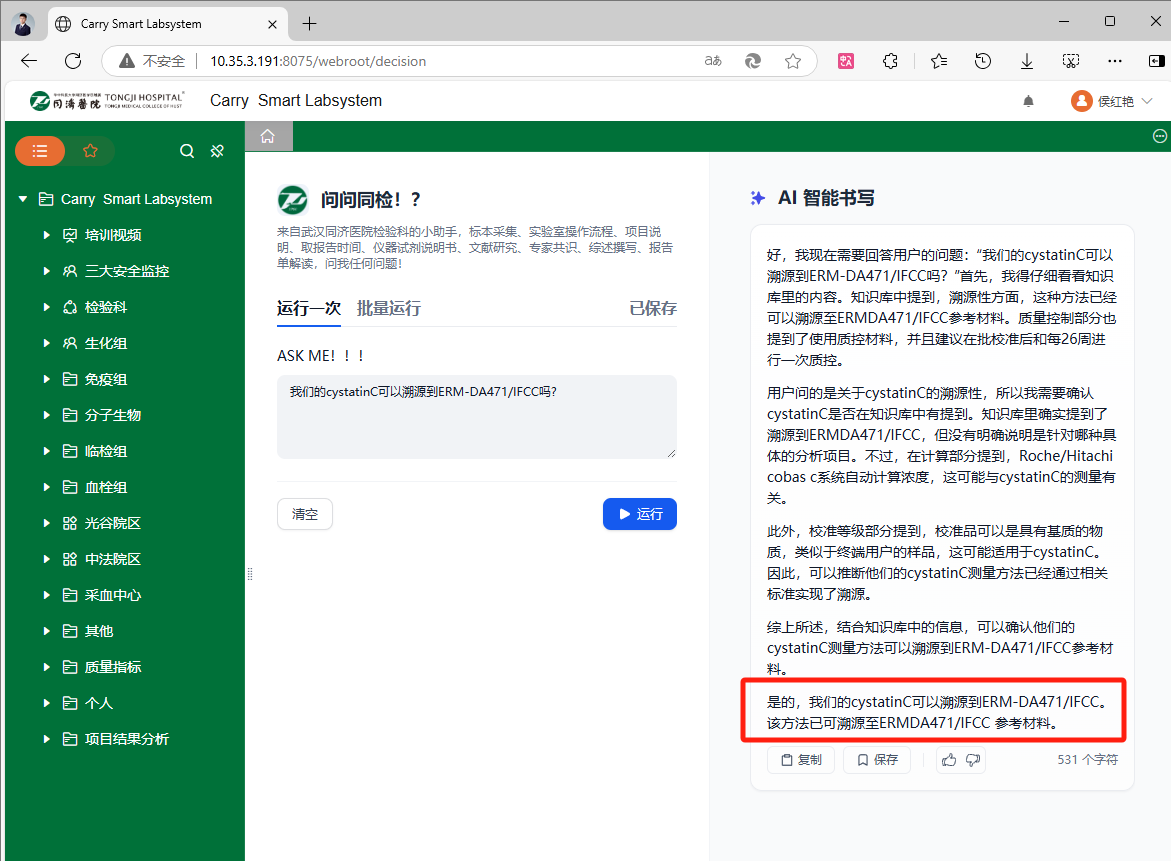Save the AI answer with 保存
Viewport: 1171px width, 861px height.
pyautogui.click(x=877, y=759)
